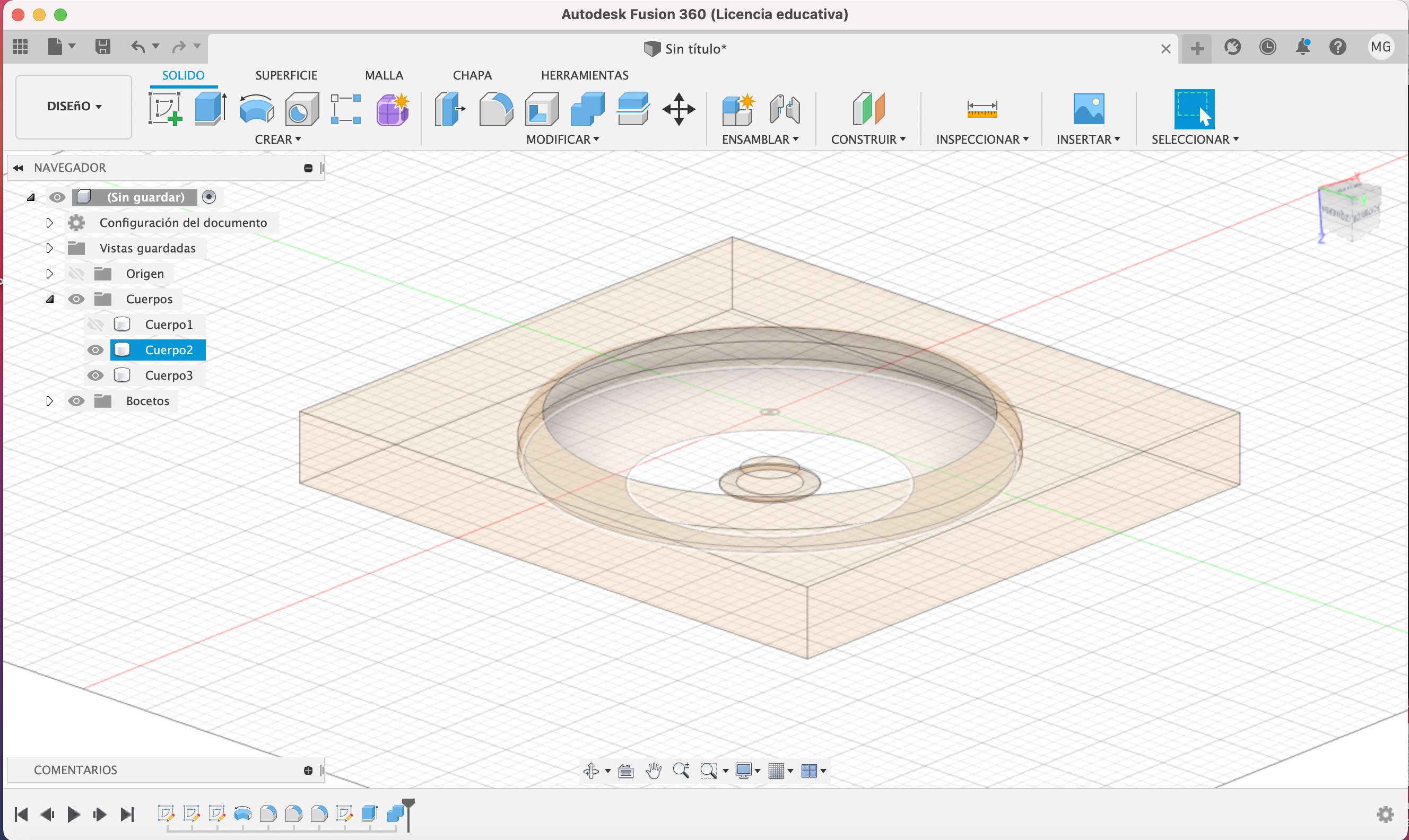Select the Revolve tool icon
This screenshot has width=1409, height=840.
coord(256,109)
